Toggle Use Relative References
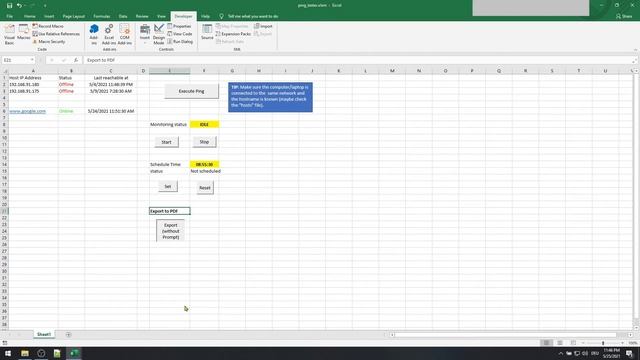Viewport: 640px width, 360px height. pos(56,34)
